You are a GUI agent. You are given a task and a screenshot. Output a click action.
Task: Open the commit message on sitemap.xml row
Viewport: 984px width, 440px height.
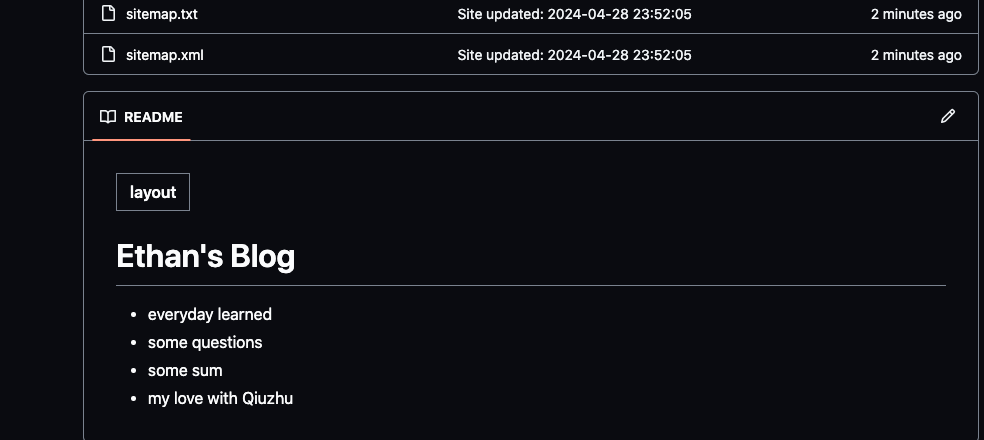(574, 55)
